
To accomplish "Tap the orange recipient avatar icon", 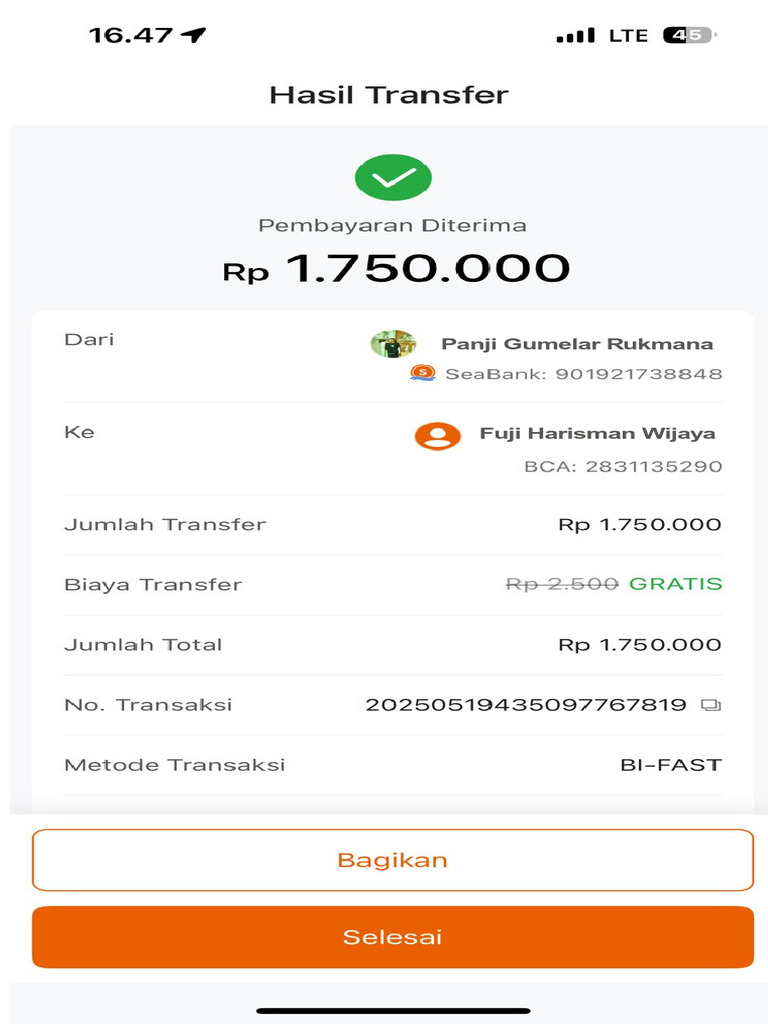I will click(x=437, y=435).
